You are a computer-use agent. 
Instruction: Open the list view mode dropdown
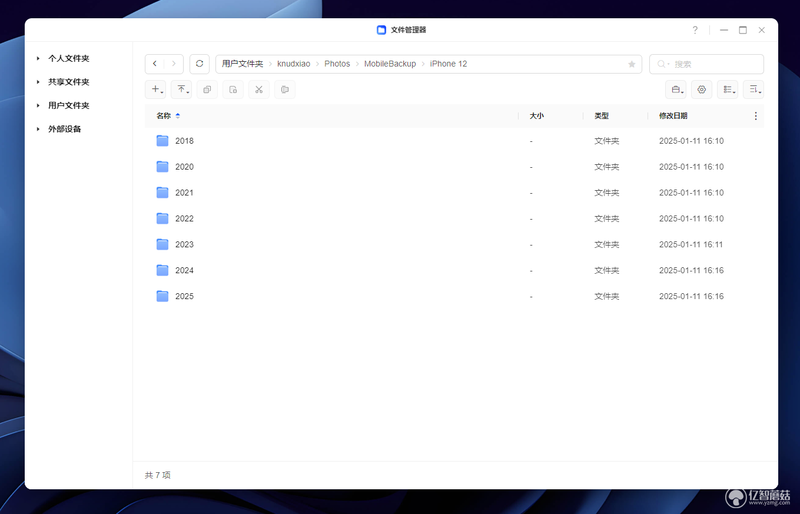pyautogui.click(x=728, y=89)
